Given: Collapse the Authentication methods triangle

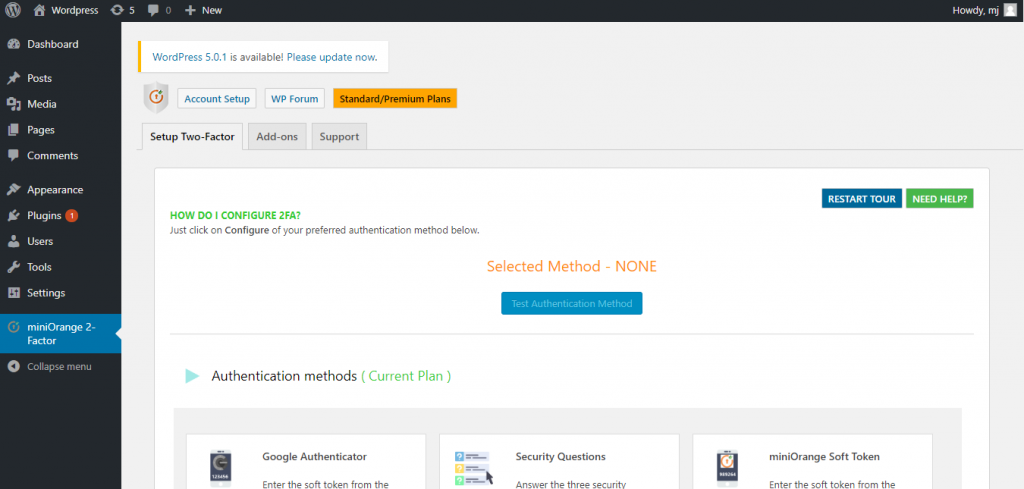Looking at the screenshot, I should (x=192, y=376).
